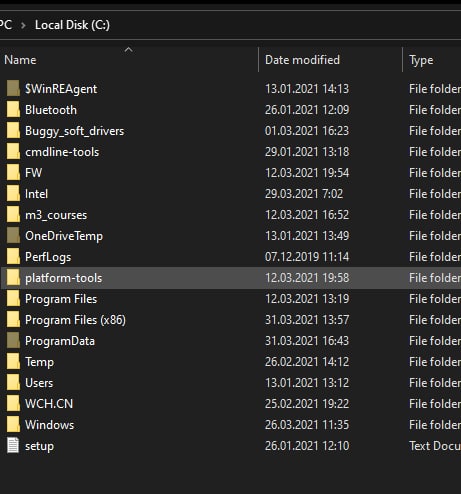Click date 29.03.2021 7:02
This screenshot has height=494, width=461.
304,194
